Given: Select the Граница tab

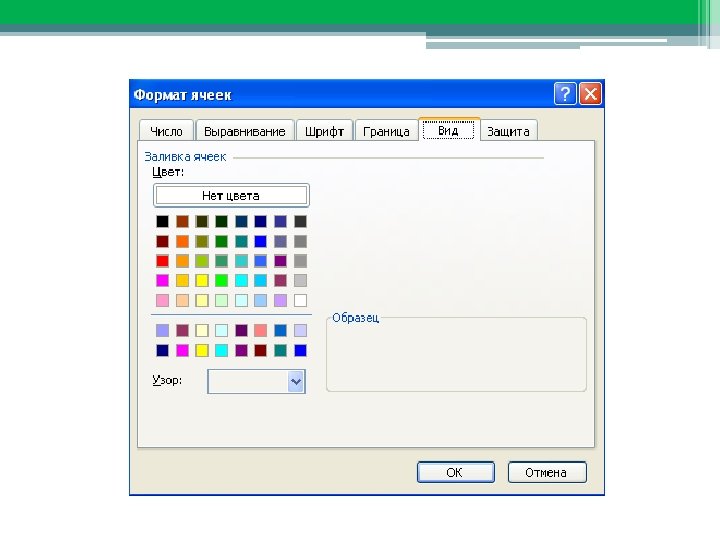Looking at the screenshot, I should pos(386,130).
